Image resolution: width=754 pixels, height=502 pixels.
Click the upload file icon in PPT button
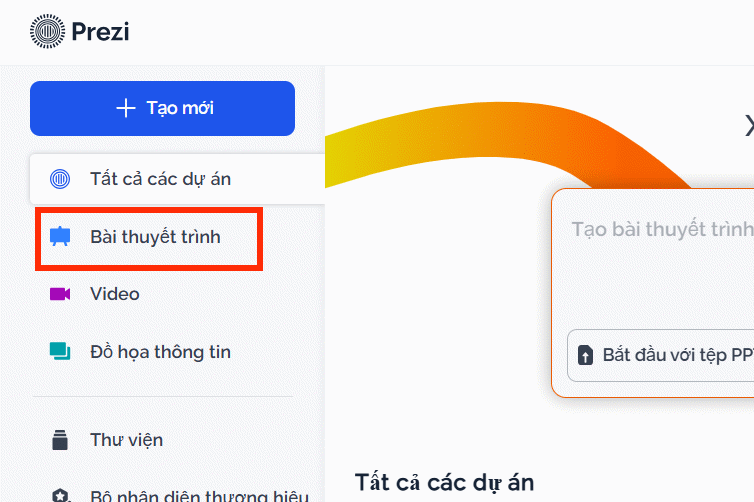coord(586,356)
